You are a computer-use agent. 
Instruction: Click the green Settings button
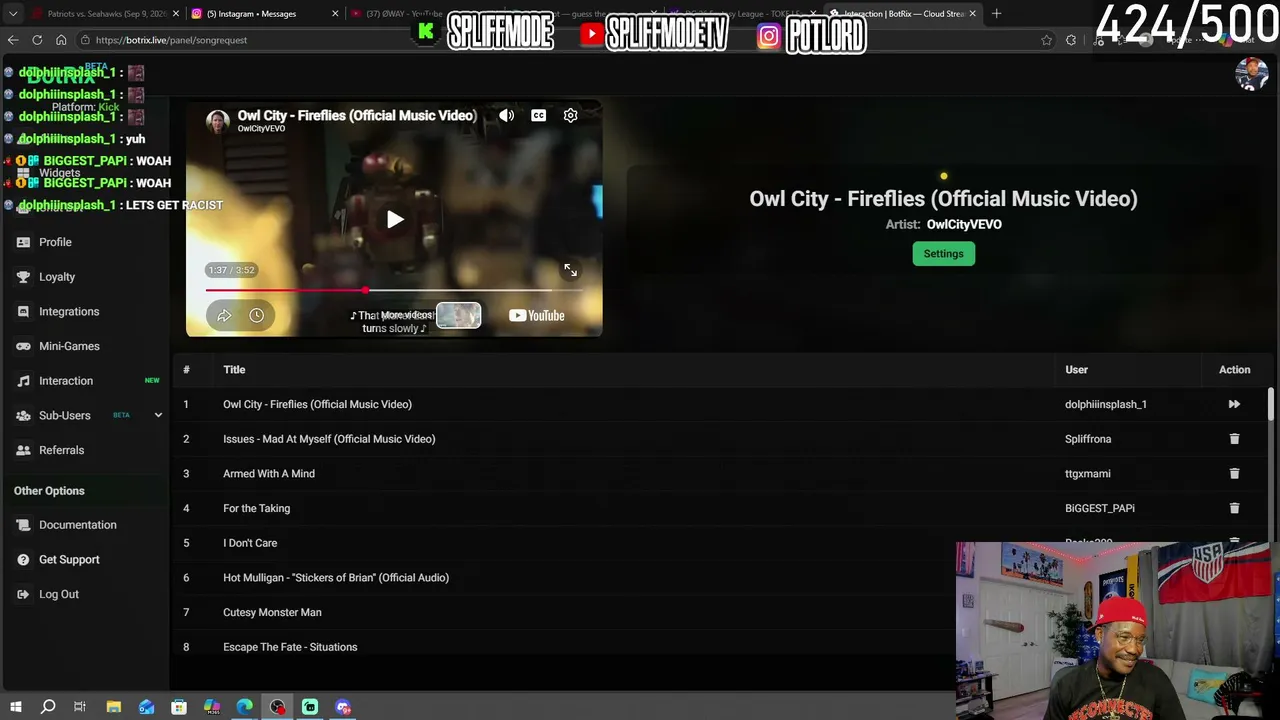943,254
